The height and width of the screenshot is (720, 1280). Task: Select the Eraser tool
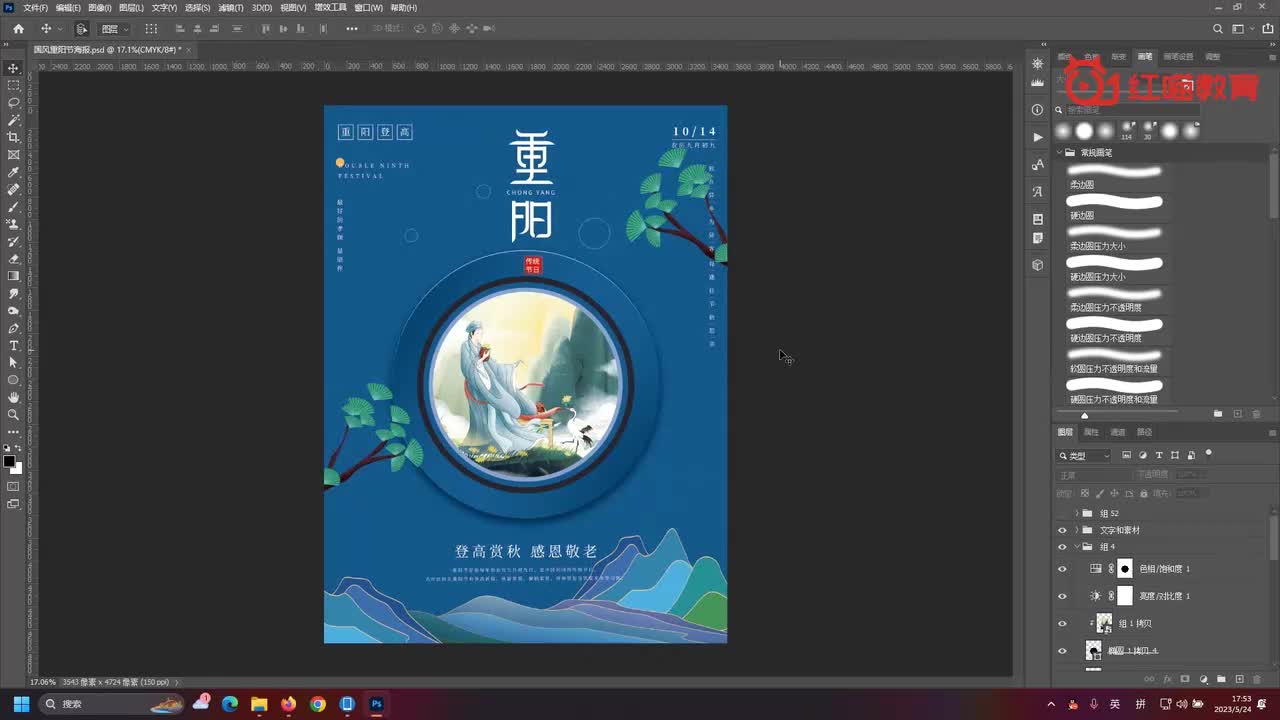click(14, 258)
